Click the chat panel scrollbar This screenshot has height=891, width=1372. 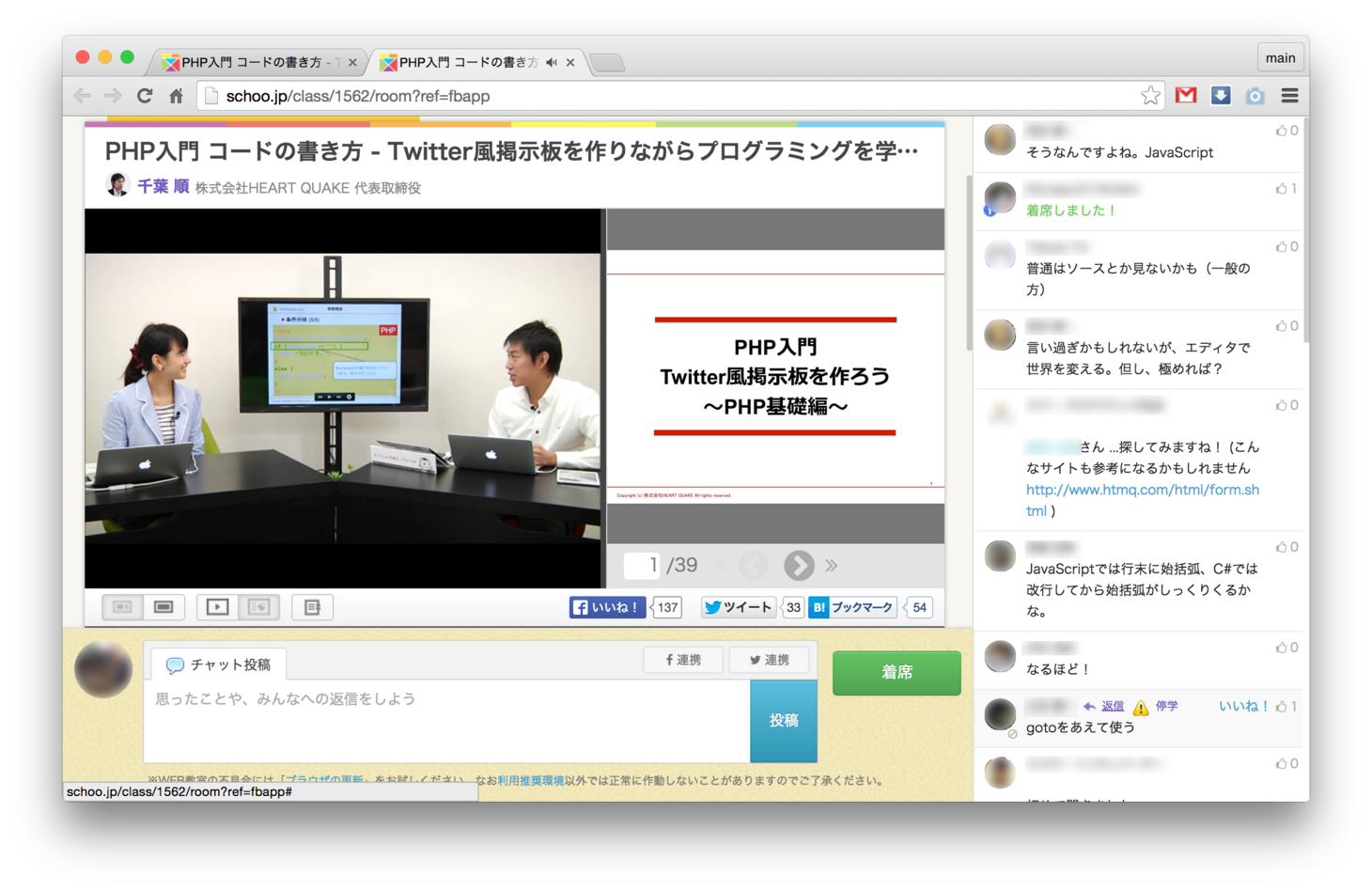point(969,263)
